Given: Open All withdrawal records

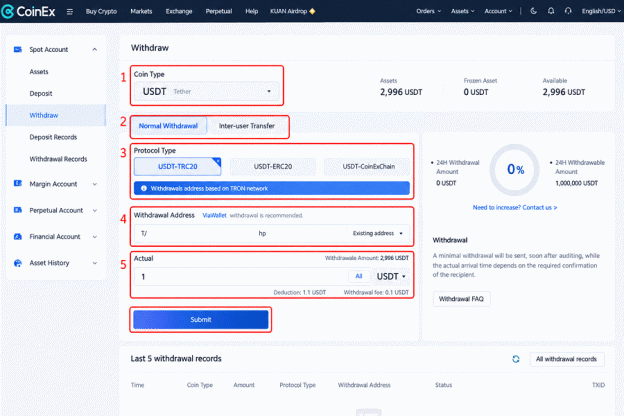Looking at the screenshot, I should (x=566, y=359).
